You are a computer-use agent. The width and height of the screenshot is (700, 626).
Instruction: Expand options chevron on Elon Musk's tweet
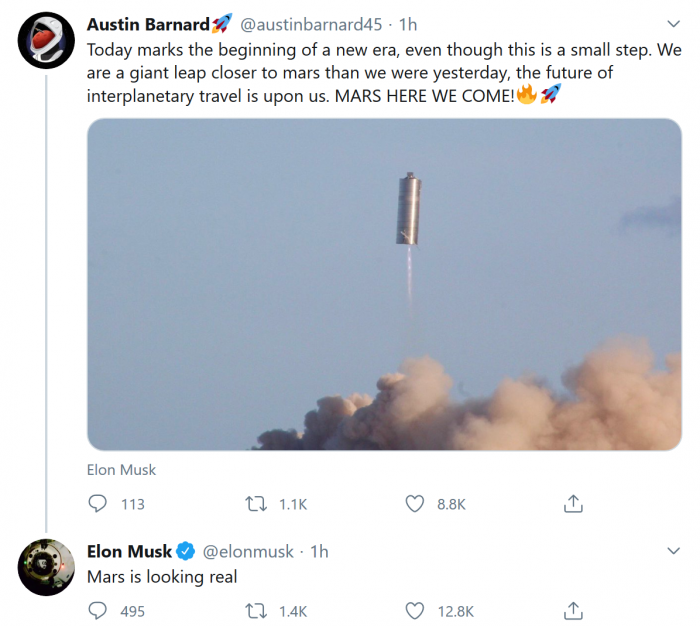click(673, 551)
